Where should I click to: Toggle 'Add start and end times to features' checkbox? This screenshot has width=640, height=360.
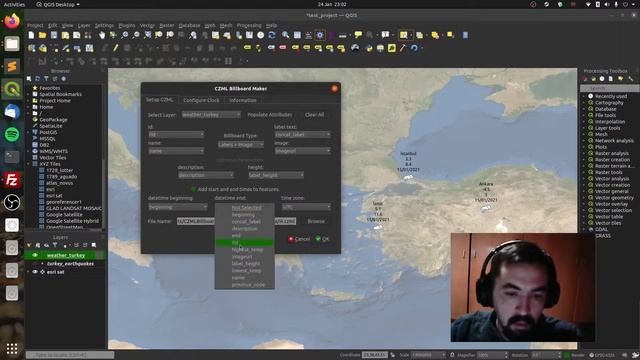[x=193, y=189]
